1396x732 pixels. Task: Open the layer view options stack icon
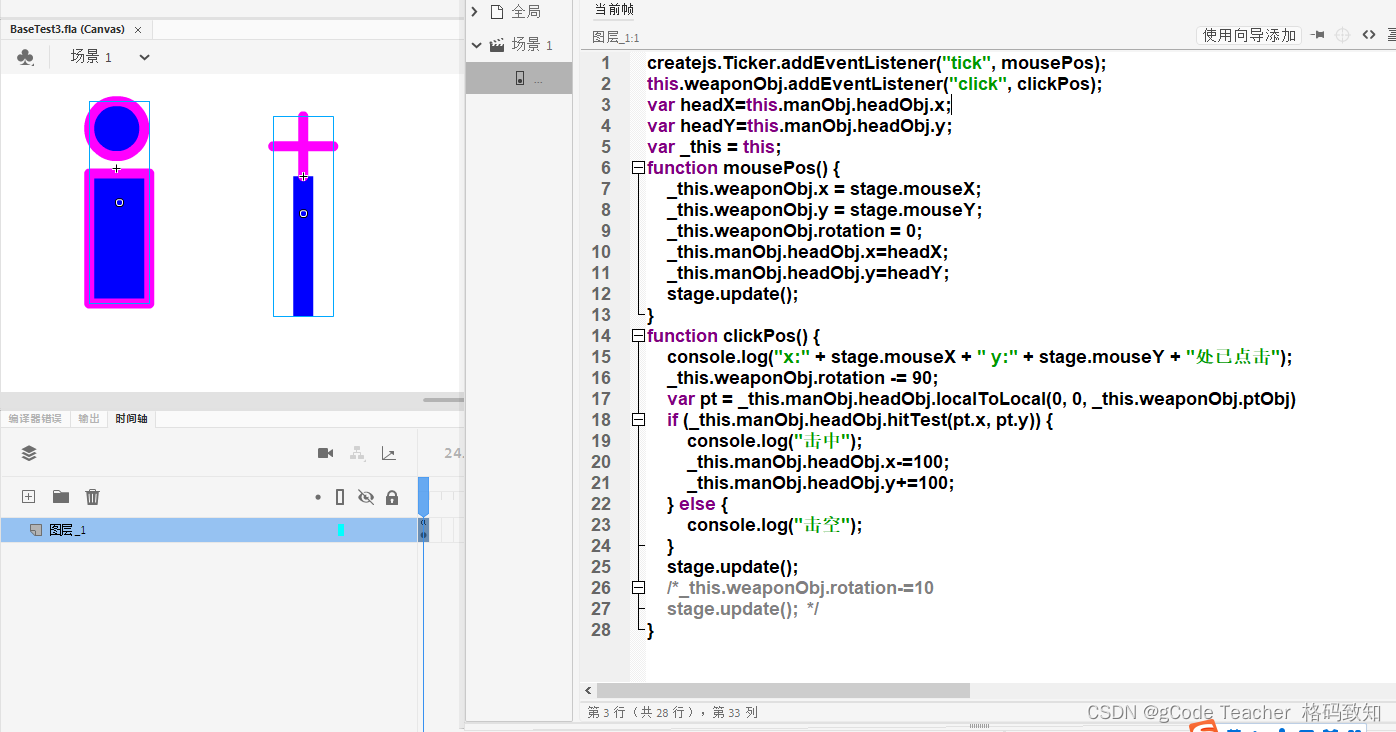(x=29, y=453)
